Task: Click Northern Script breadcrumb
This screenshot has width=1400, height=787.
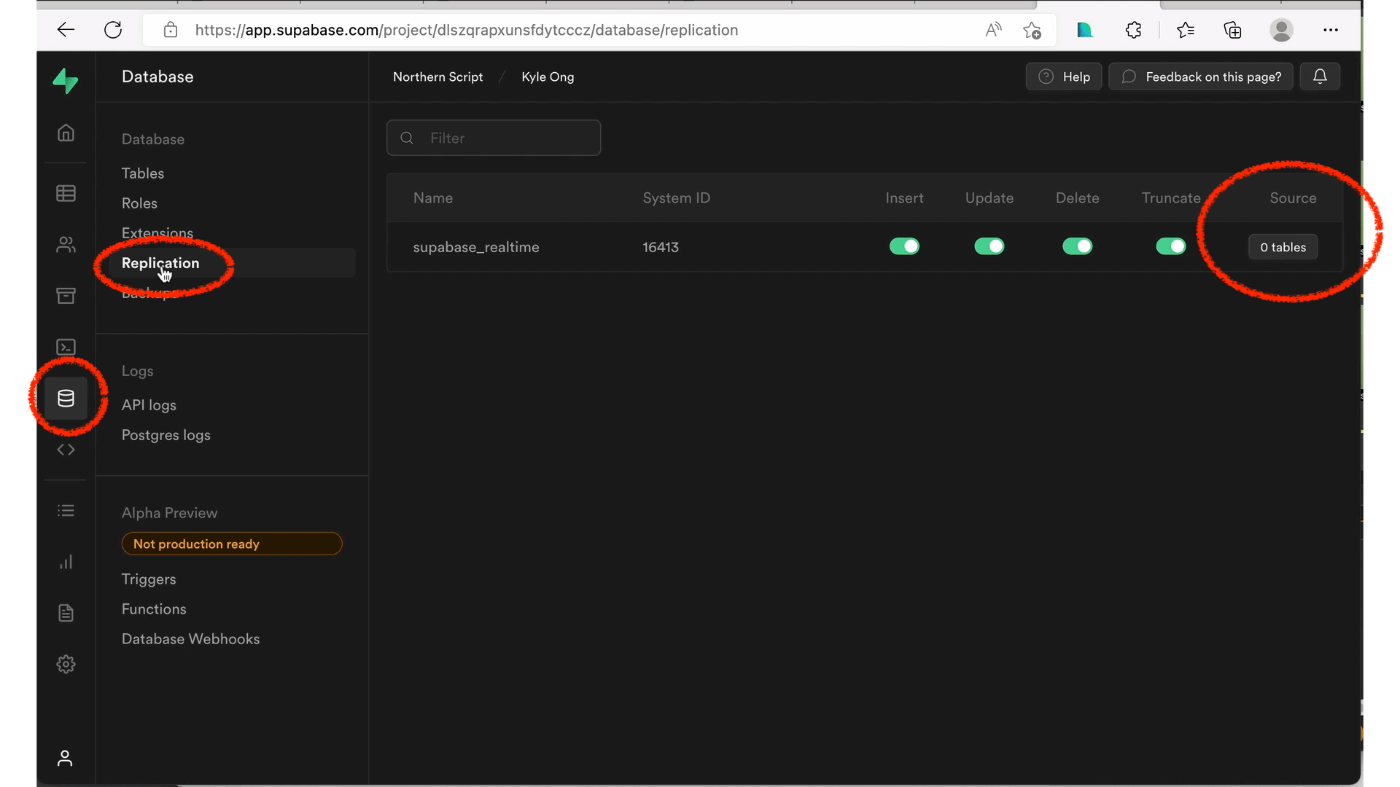Action: (x=438, y=77)
